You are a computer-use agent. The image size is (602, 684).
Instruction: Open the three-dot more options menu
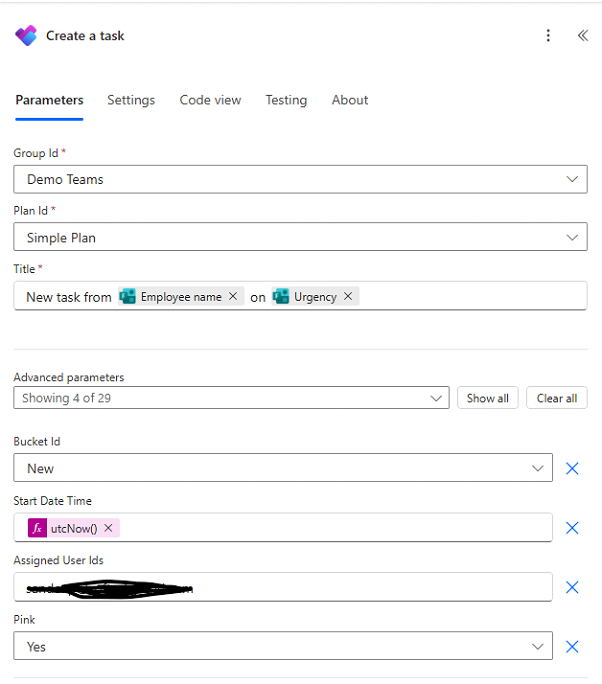tap(548, 36)
